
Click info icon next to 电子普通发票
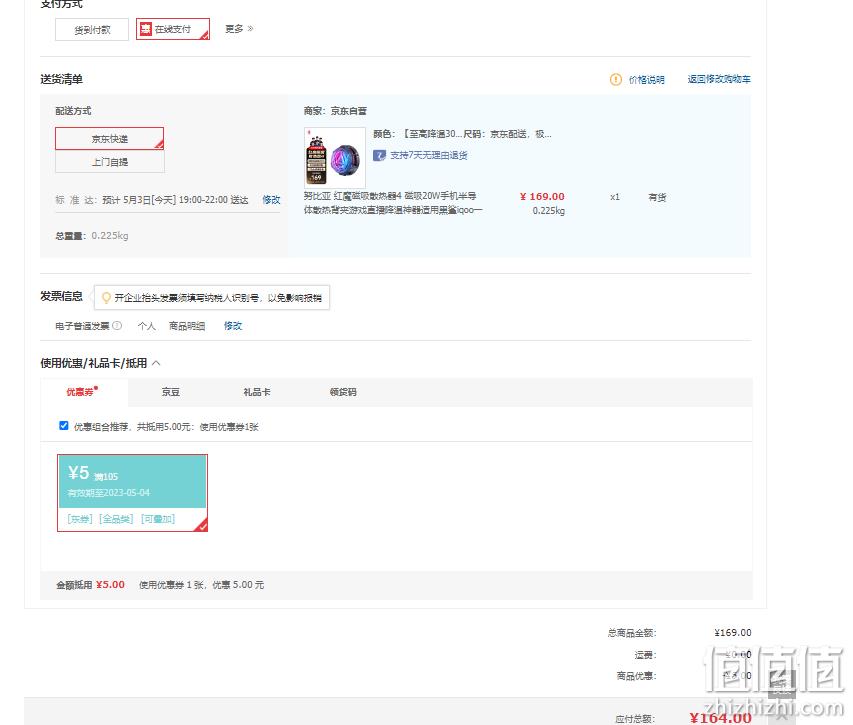tap(117, 326)
